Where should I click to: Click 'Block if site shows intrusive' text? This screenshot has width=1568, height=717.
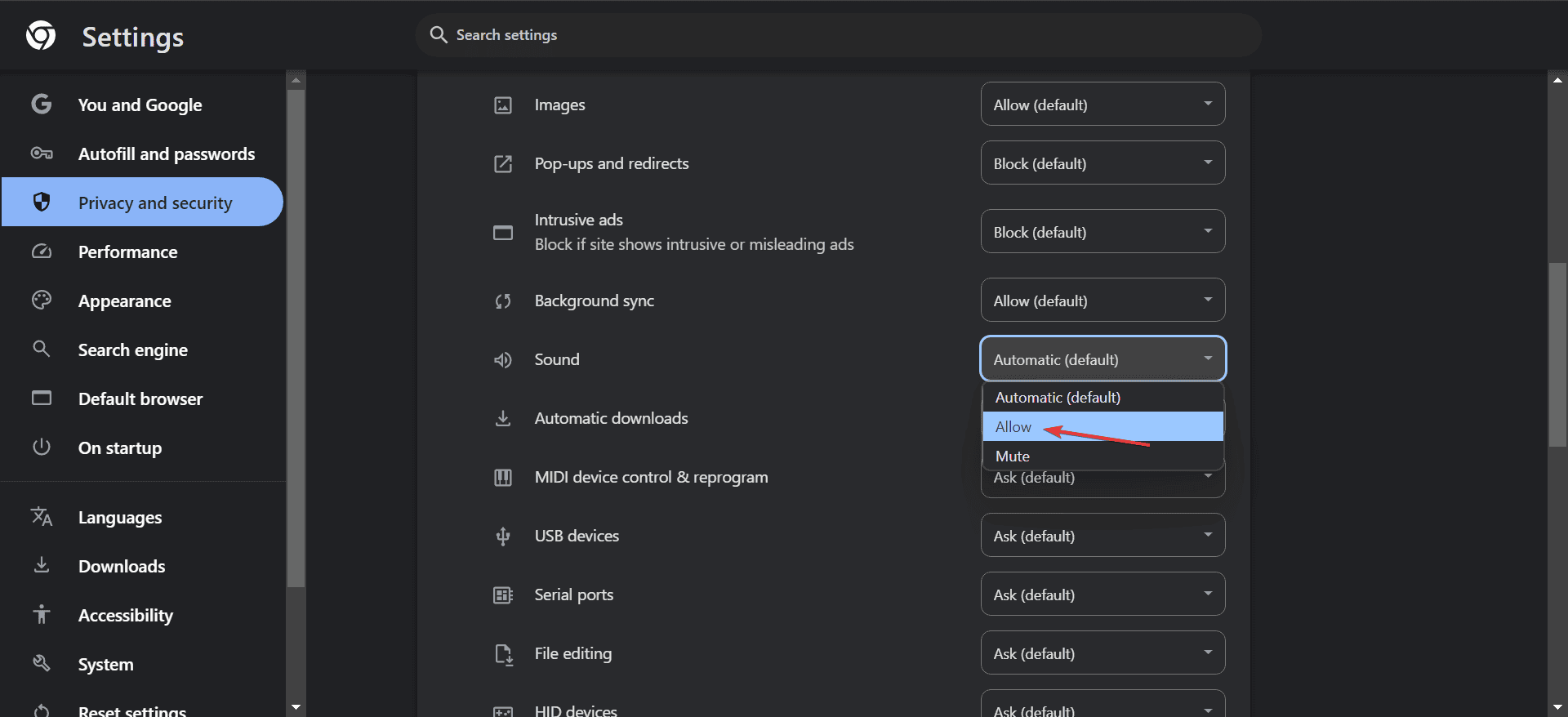pos(694,244)
